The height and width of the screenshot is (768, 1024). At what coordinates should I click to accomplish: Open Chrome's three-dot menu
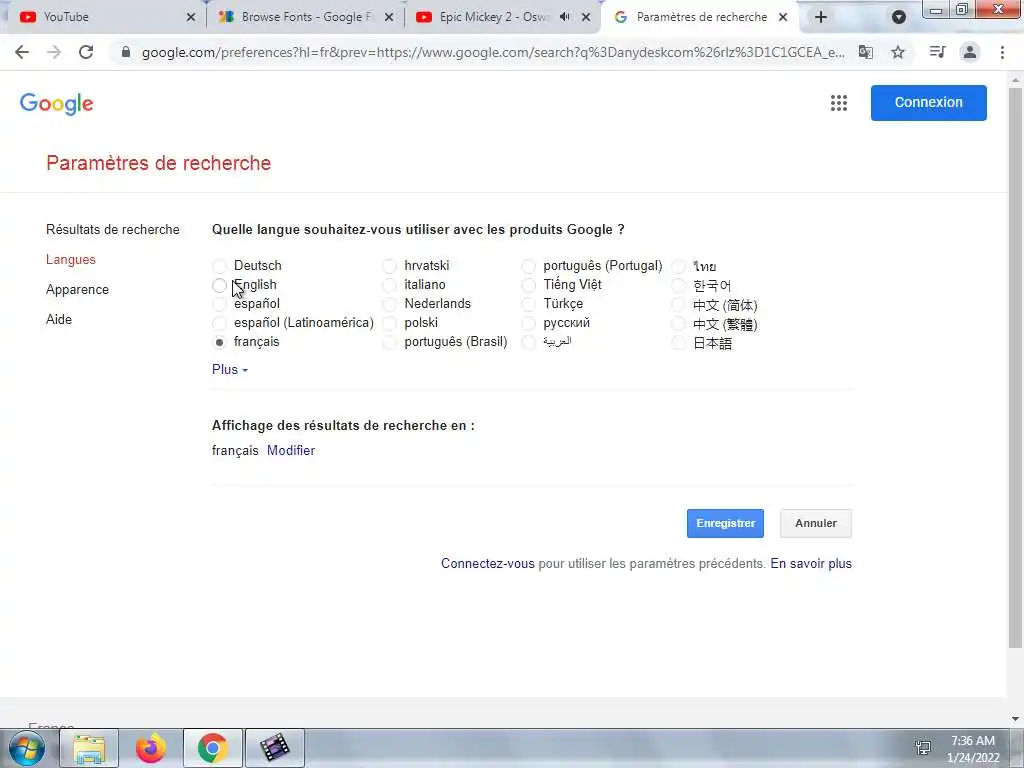1002,52
